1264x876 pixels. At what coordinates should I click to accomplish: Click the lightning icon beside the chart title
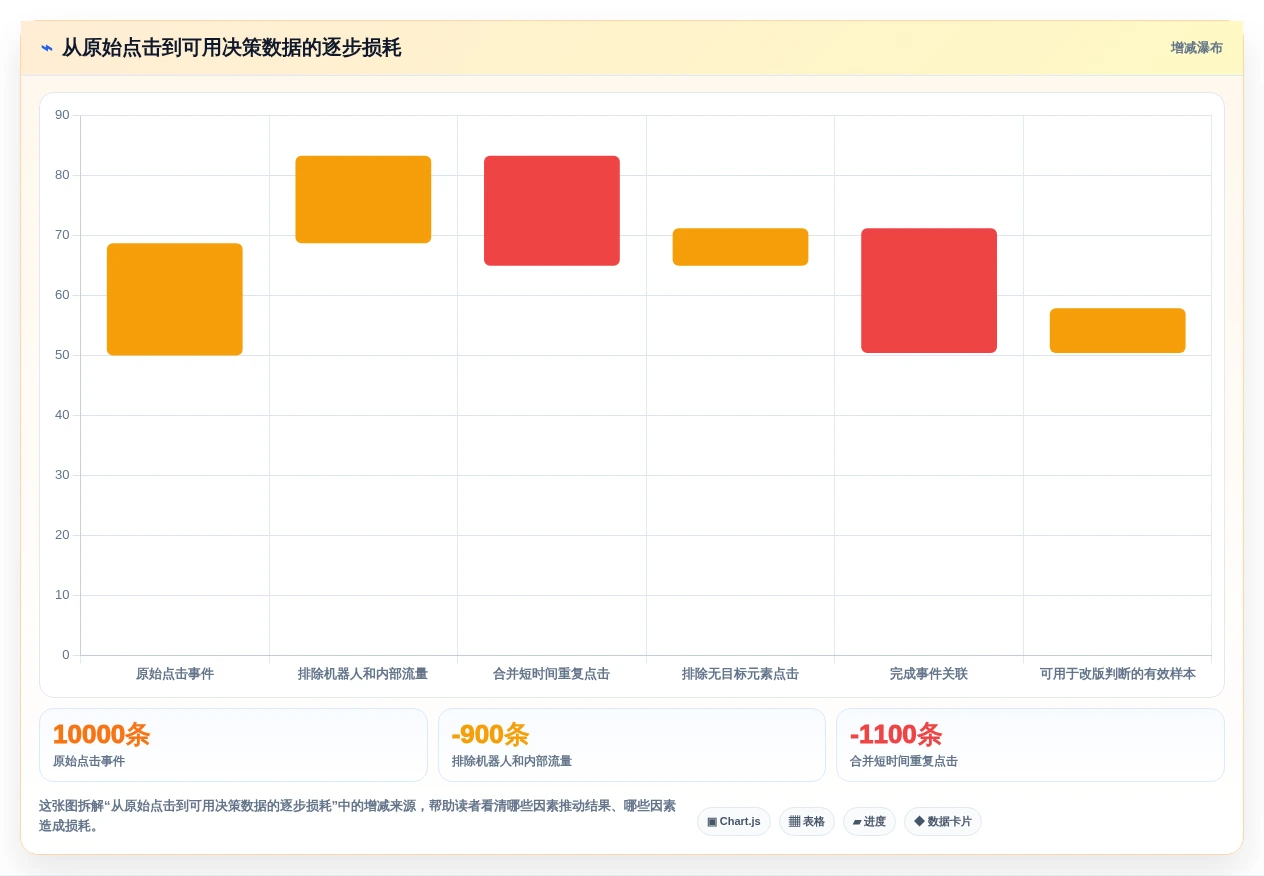pyautogui.click(x=47, y=48)
